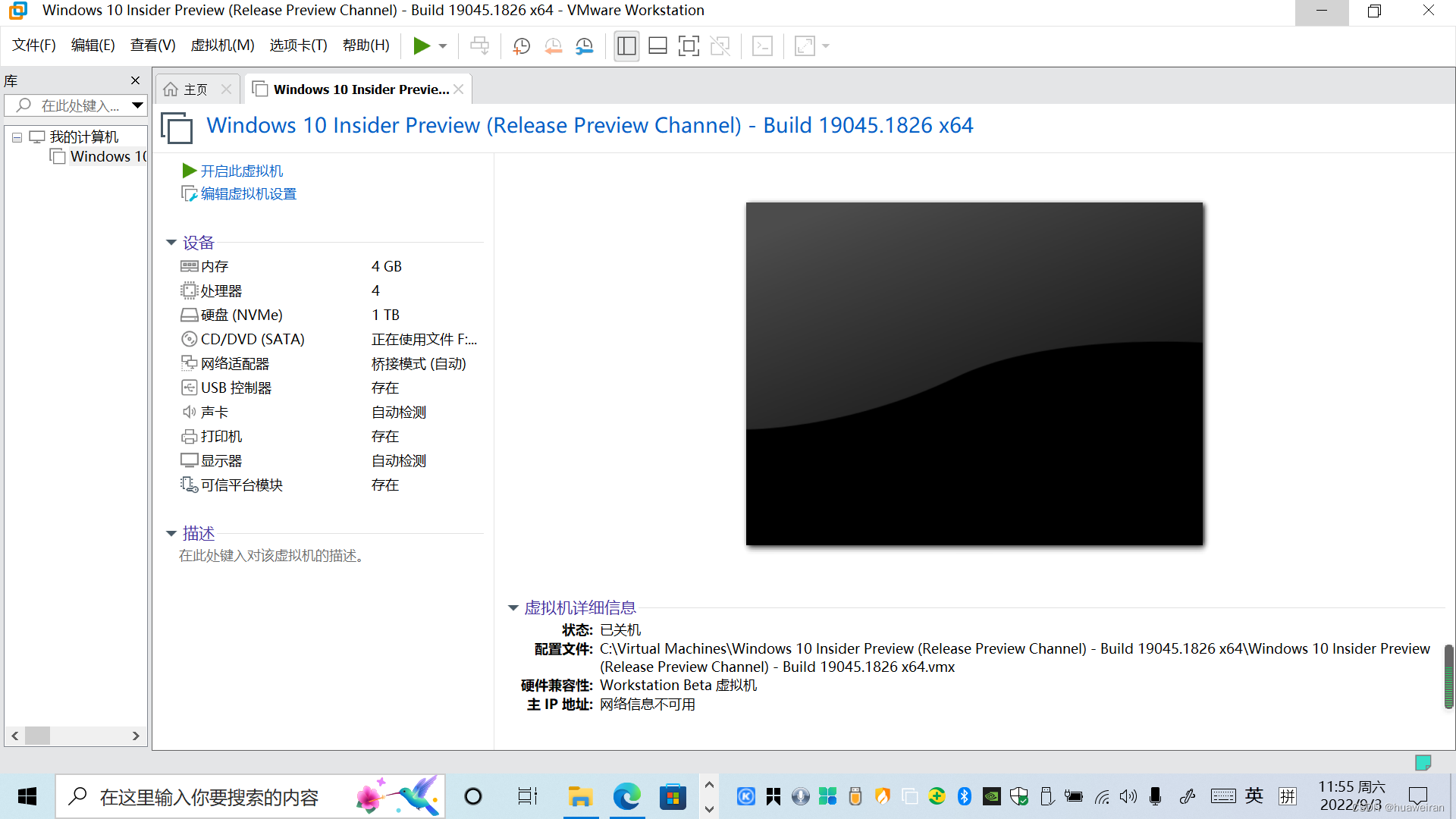Click 开启此虚拟机 link
The height and width of the screenshot is (819, 1456).
[241, 171]
